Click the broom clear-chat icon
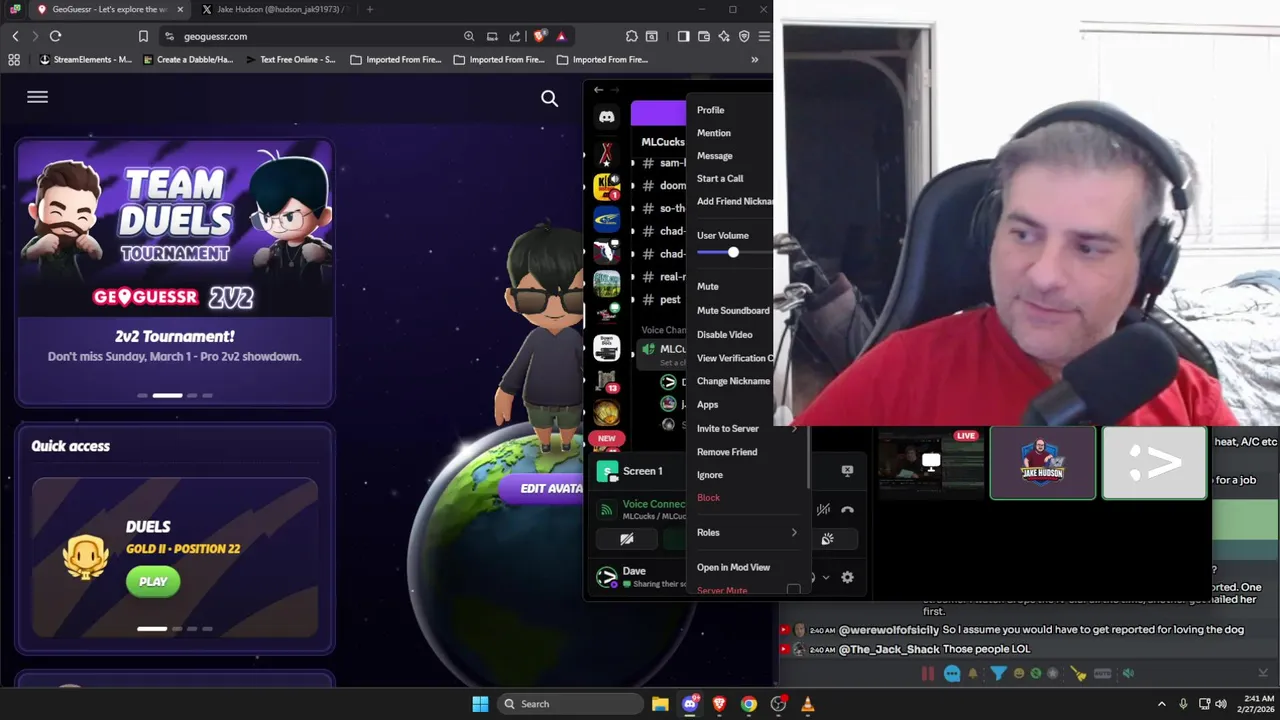This screenshot has width=1280, height=720. (1078, 674)
